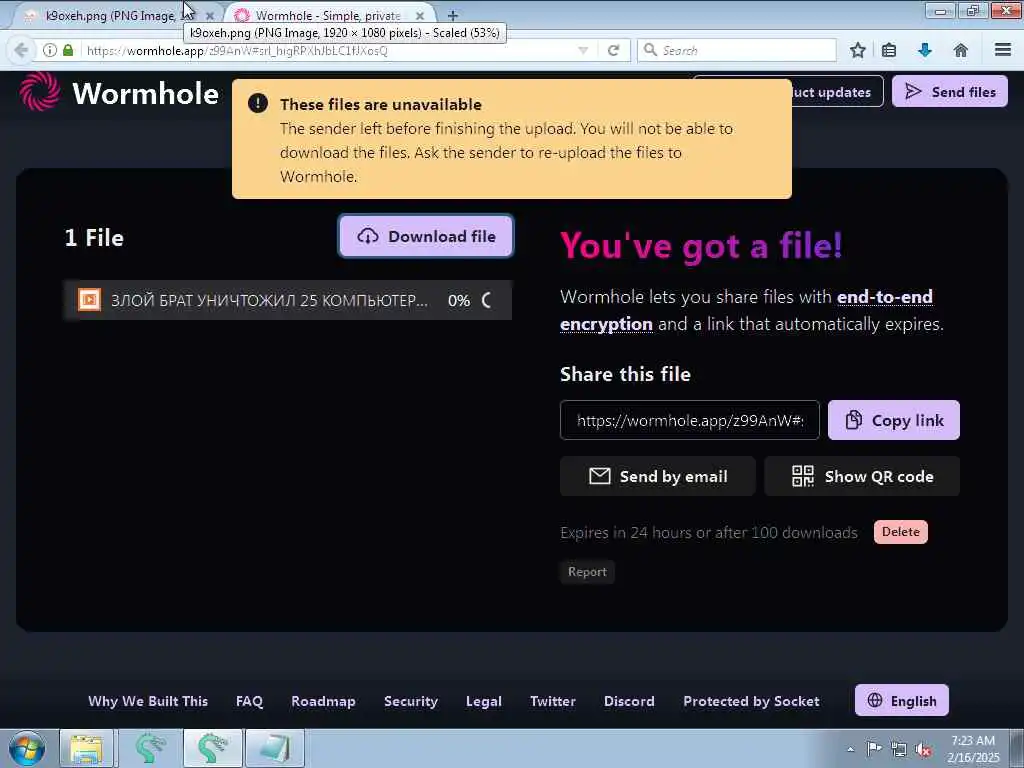The image size is (1024, 768).
Task: Click the warning icon in the alert
Action: (x=258, y=103)
